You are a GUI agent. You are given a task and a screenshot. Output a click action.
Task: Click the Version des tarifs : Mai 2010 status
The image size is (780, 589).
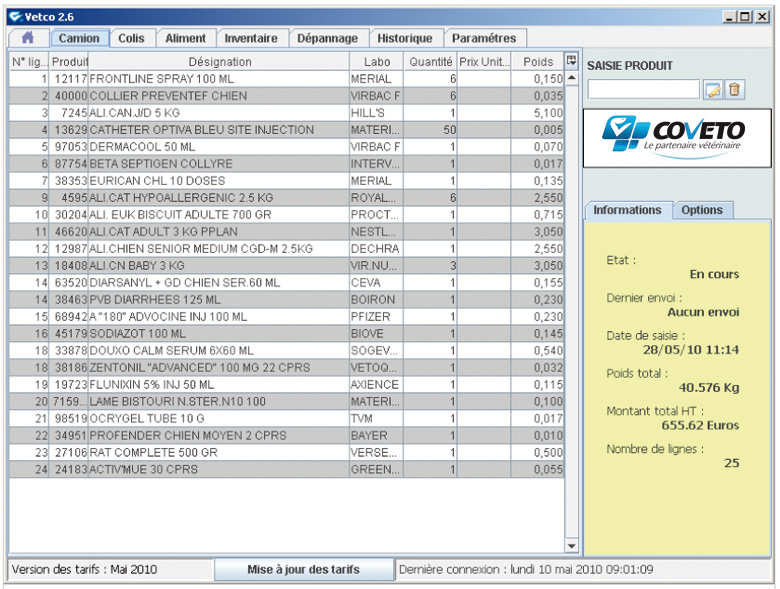[84, 570]
